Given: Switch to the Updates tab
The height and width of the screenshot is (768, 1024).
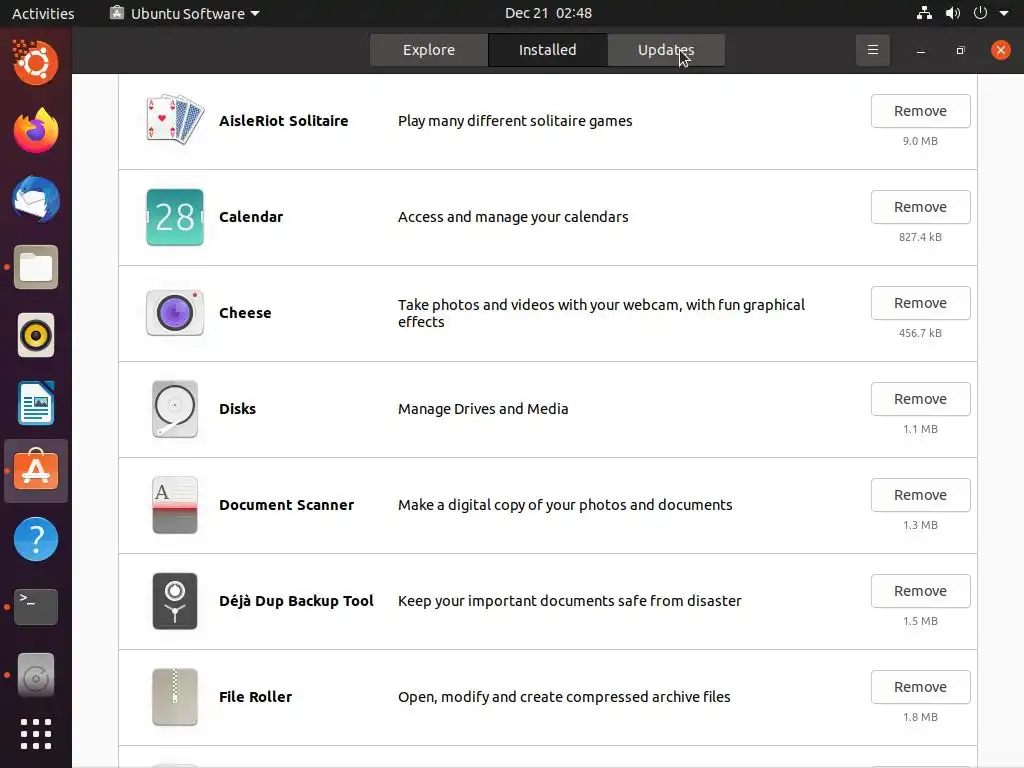Looking at the screenshot, I should (x=666, y=50).
